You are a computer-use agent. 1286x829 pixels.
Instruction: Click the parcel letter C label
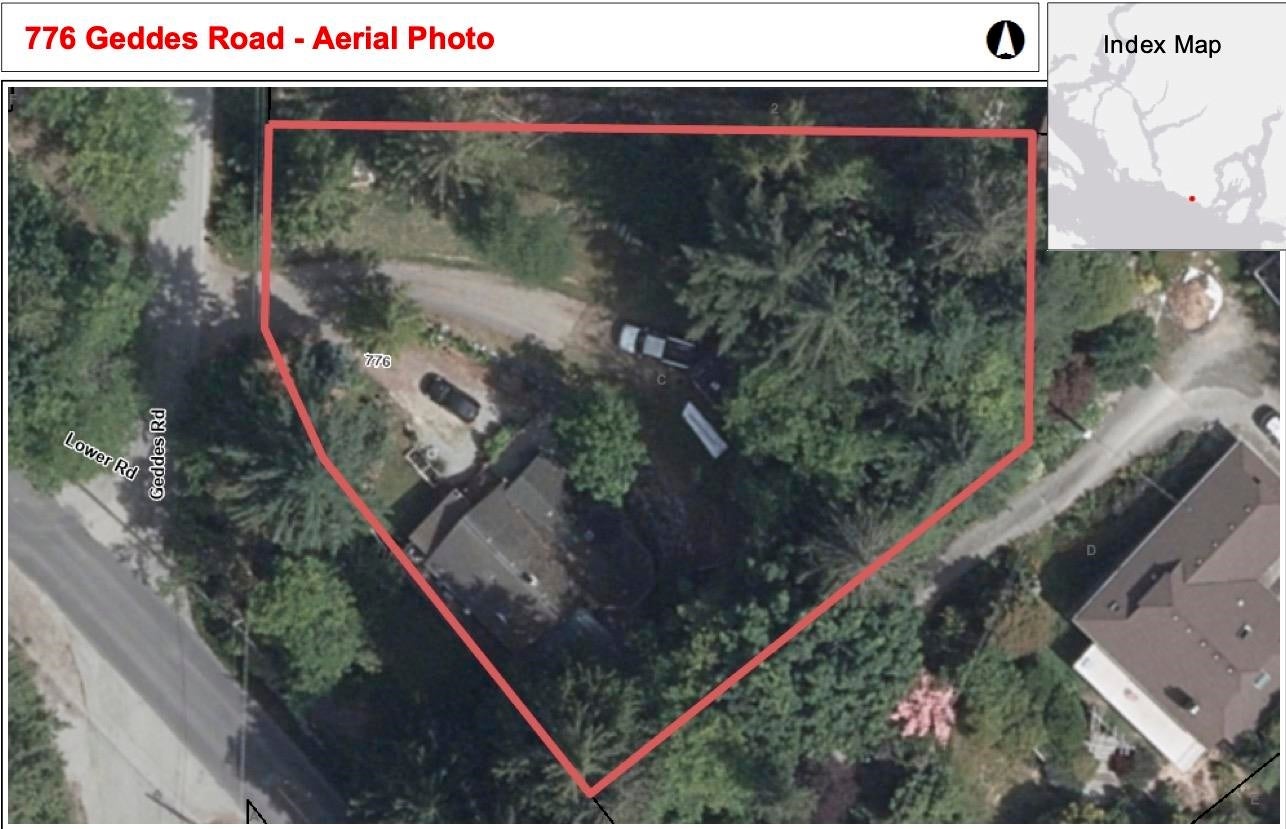tap(661, 380)
